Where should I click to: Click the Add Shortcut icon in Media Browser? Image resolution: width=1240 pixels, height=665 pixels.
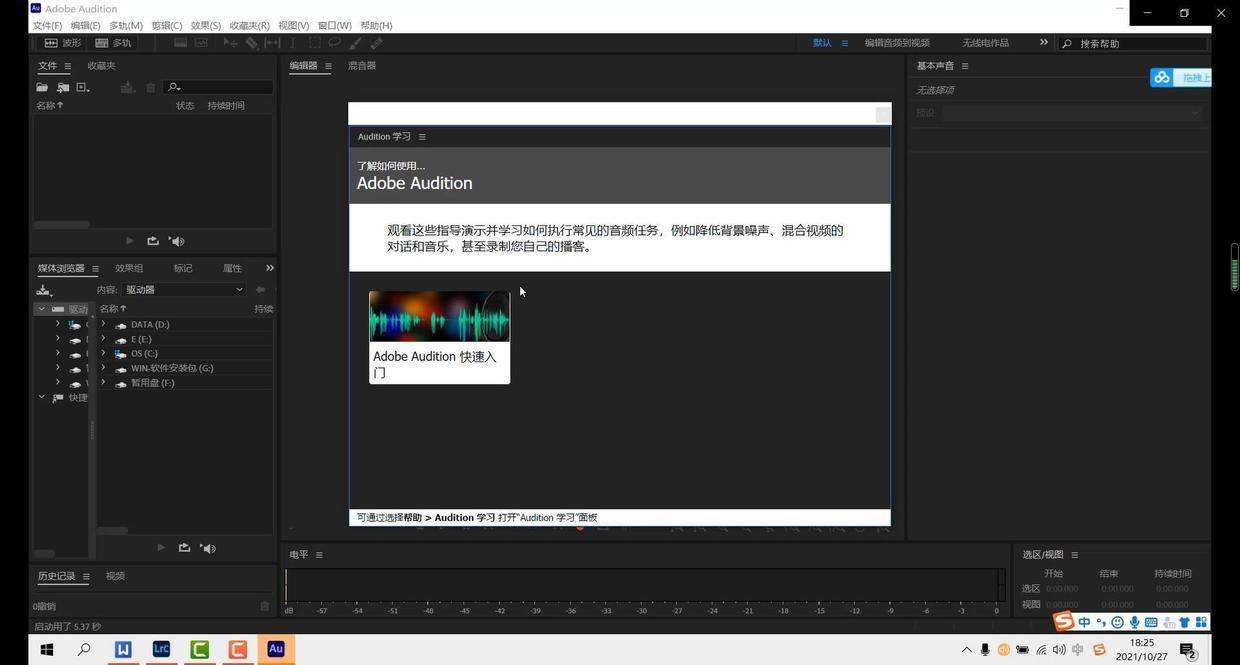point(43,290)
